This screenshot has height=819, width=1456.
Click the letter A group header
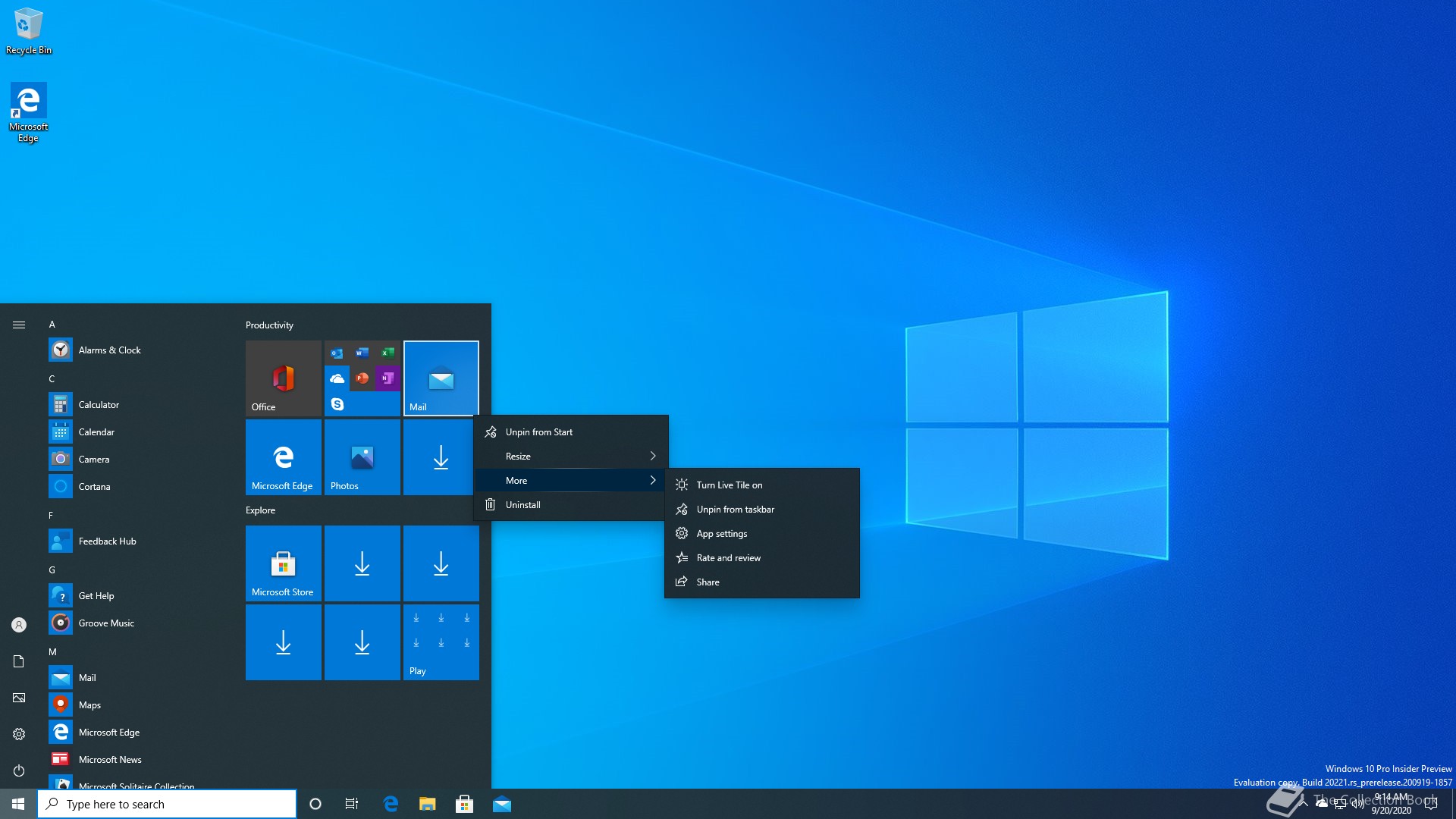point(52,325)
